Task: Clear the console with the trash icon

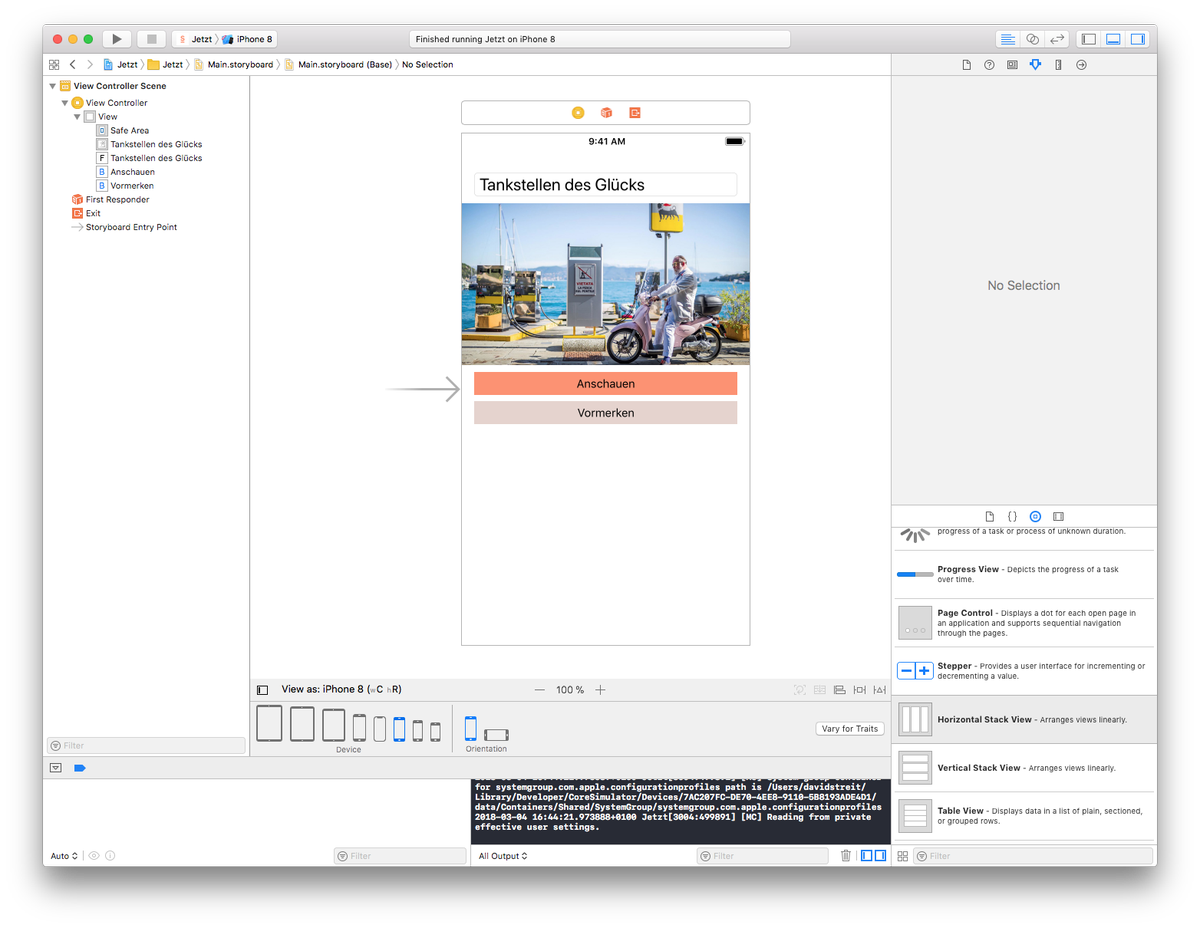Action: pos(845,855)
